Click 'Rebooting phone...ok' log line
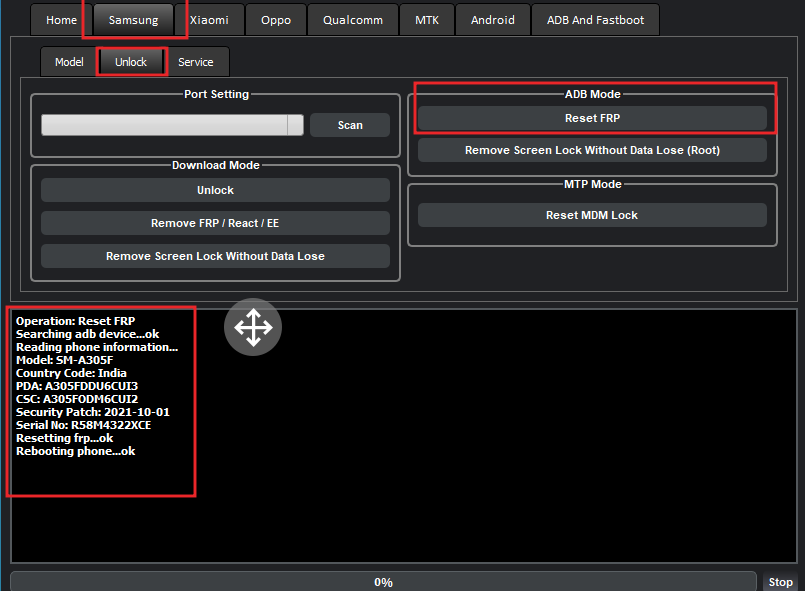This screenshot has height=591, width=805. 75,451
